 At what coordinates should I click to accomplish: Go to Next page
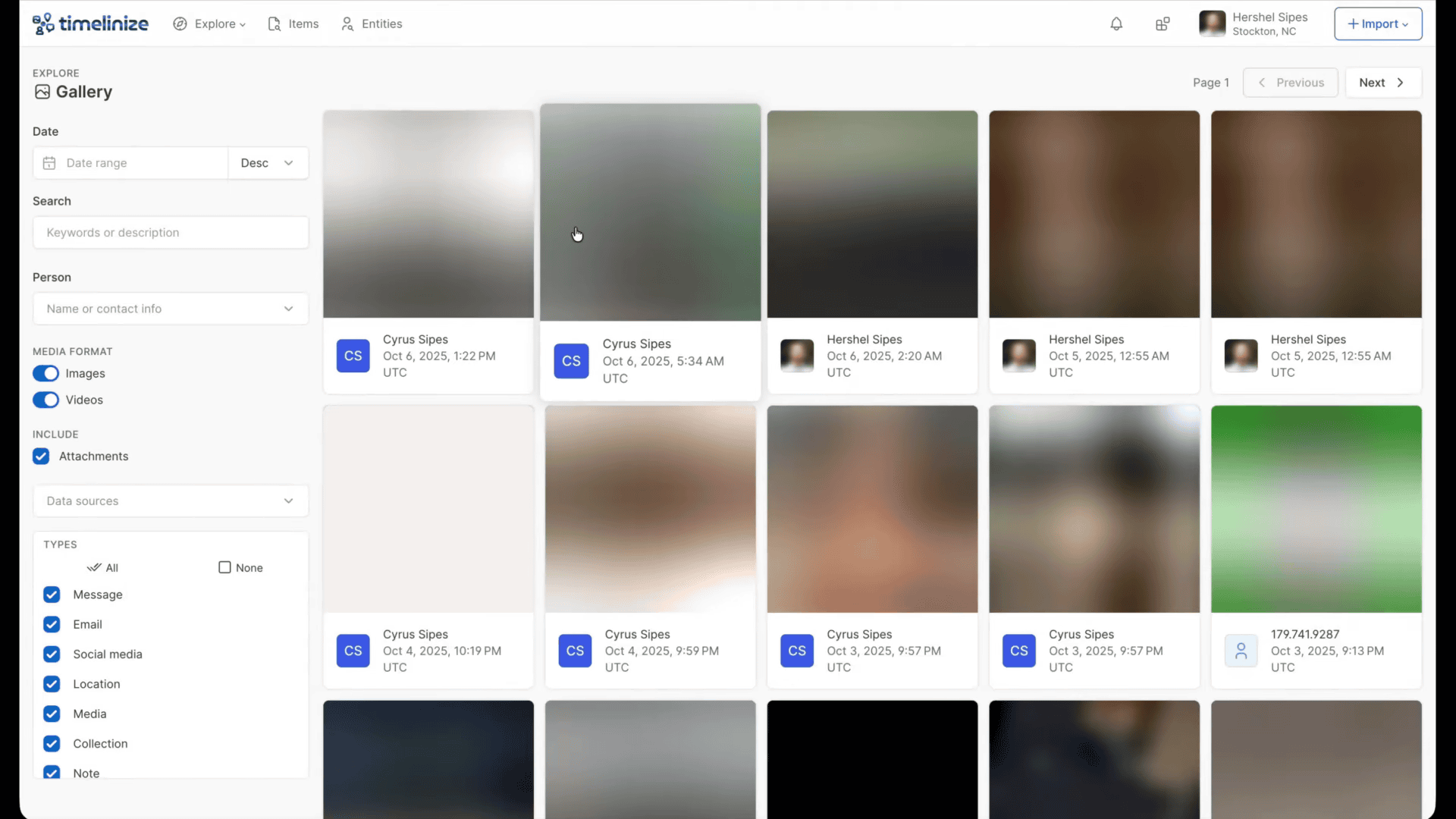[x=1382, y=83]
